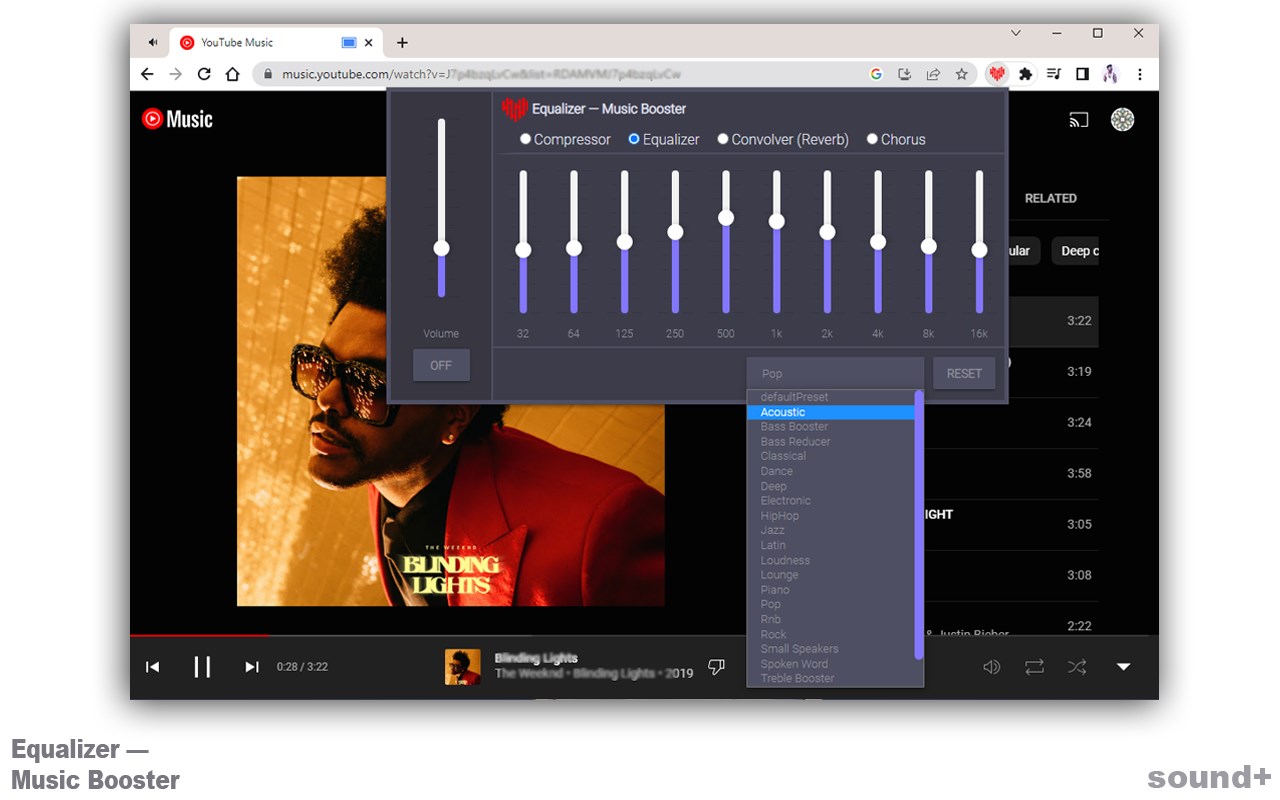Image resolution: width=1280 pixels, height=800 pixels.
Task: Close the YouTube Music tab
Action: [x=369, y=43]
